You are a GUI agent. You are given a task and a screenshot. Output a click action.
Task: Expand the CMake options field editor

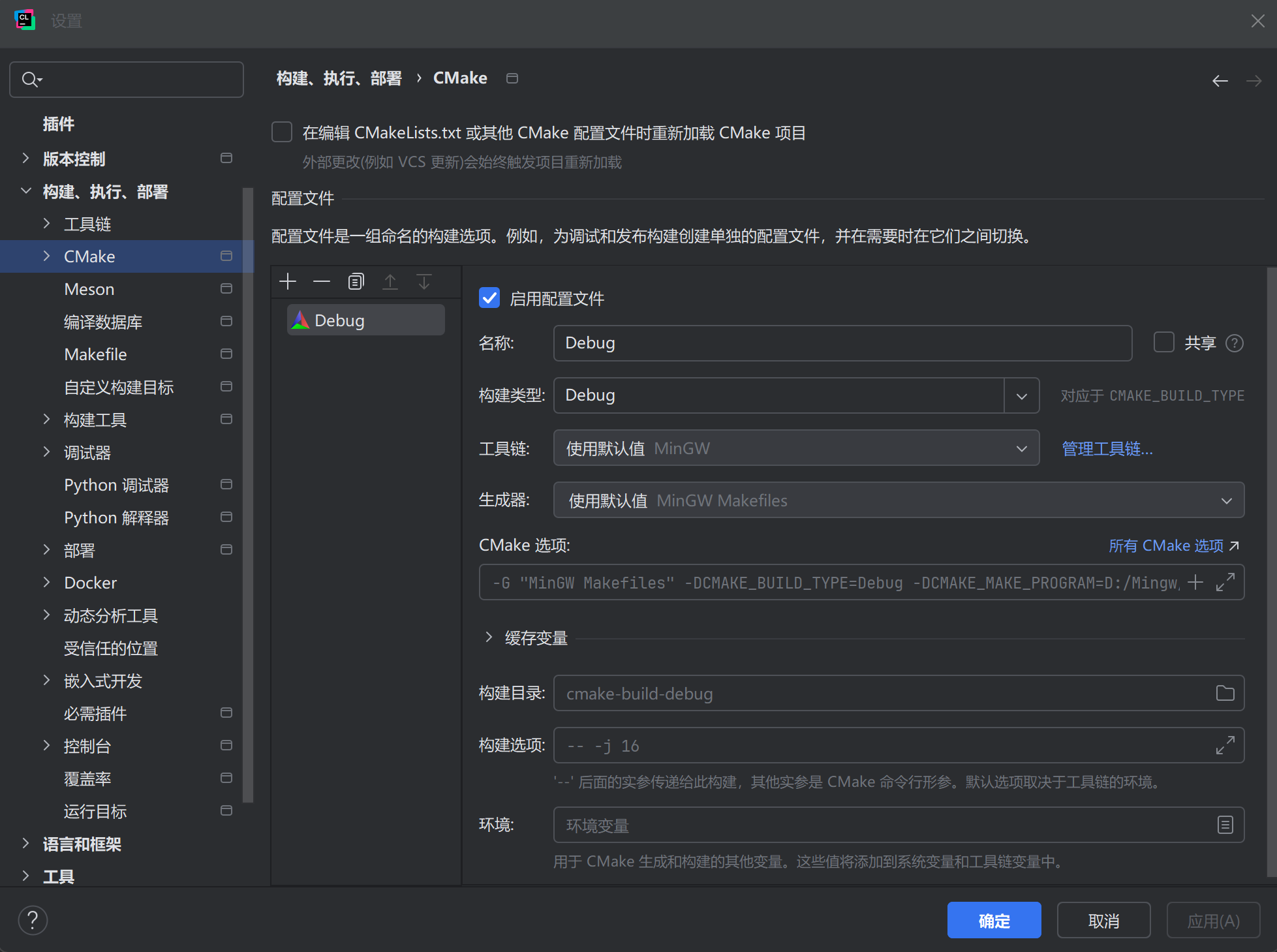[1225, 582]
